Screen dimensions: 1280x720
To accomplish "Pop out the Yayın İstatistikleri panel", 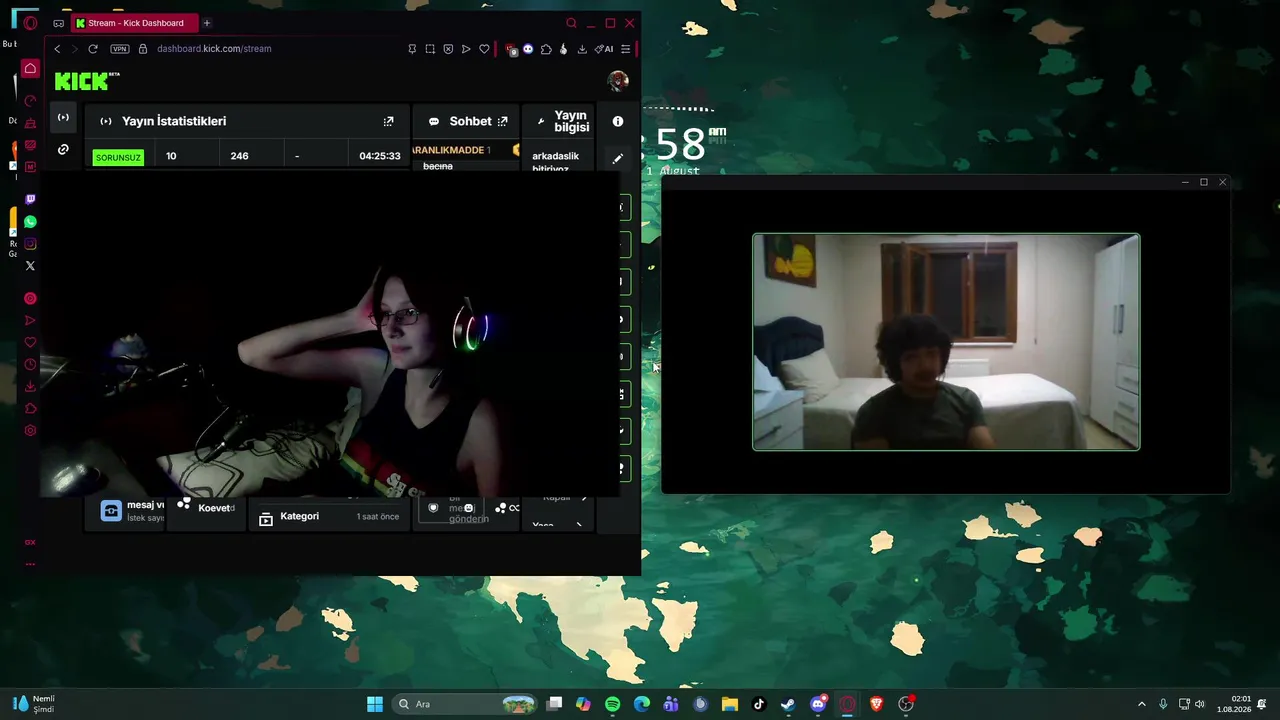I will (388, 121).
